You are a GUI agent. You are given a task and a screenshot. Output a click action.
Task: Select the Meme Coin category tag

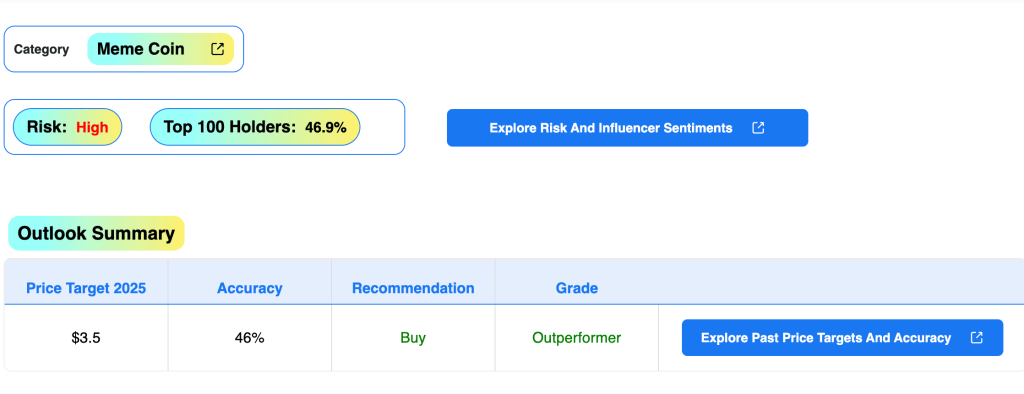pyautogui.click(x=161, y=49)
